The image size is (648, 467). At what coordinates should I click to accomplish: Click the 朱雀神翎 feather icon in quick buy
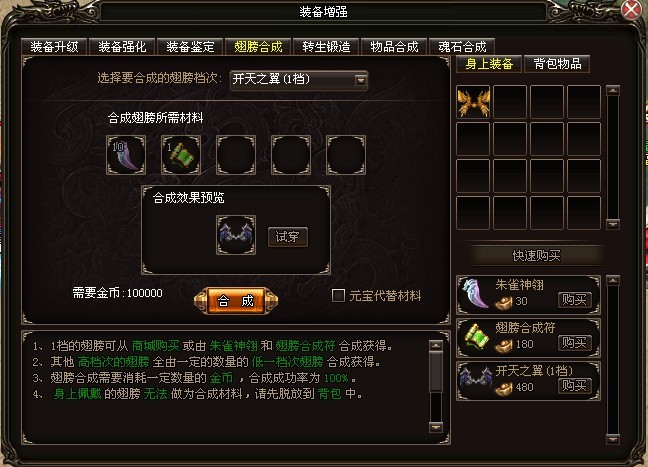476,294
